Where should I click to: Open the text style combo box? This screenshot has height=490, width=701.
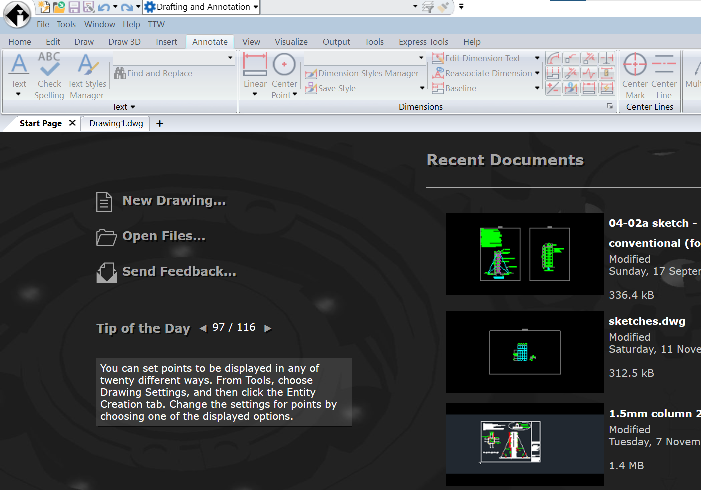tap(173, 58)
